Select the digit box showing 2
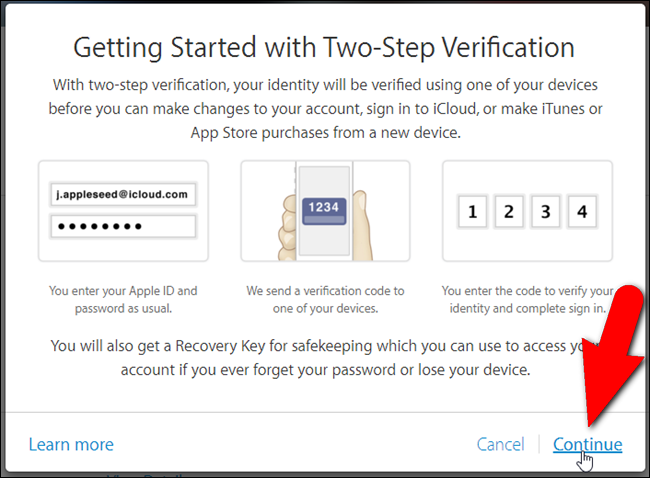Viewport: 650px width, 478px height. 509,212
